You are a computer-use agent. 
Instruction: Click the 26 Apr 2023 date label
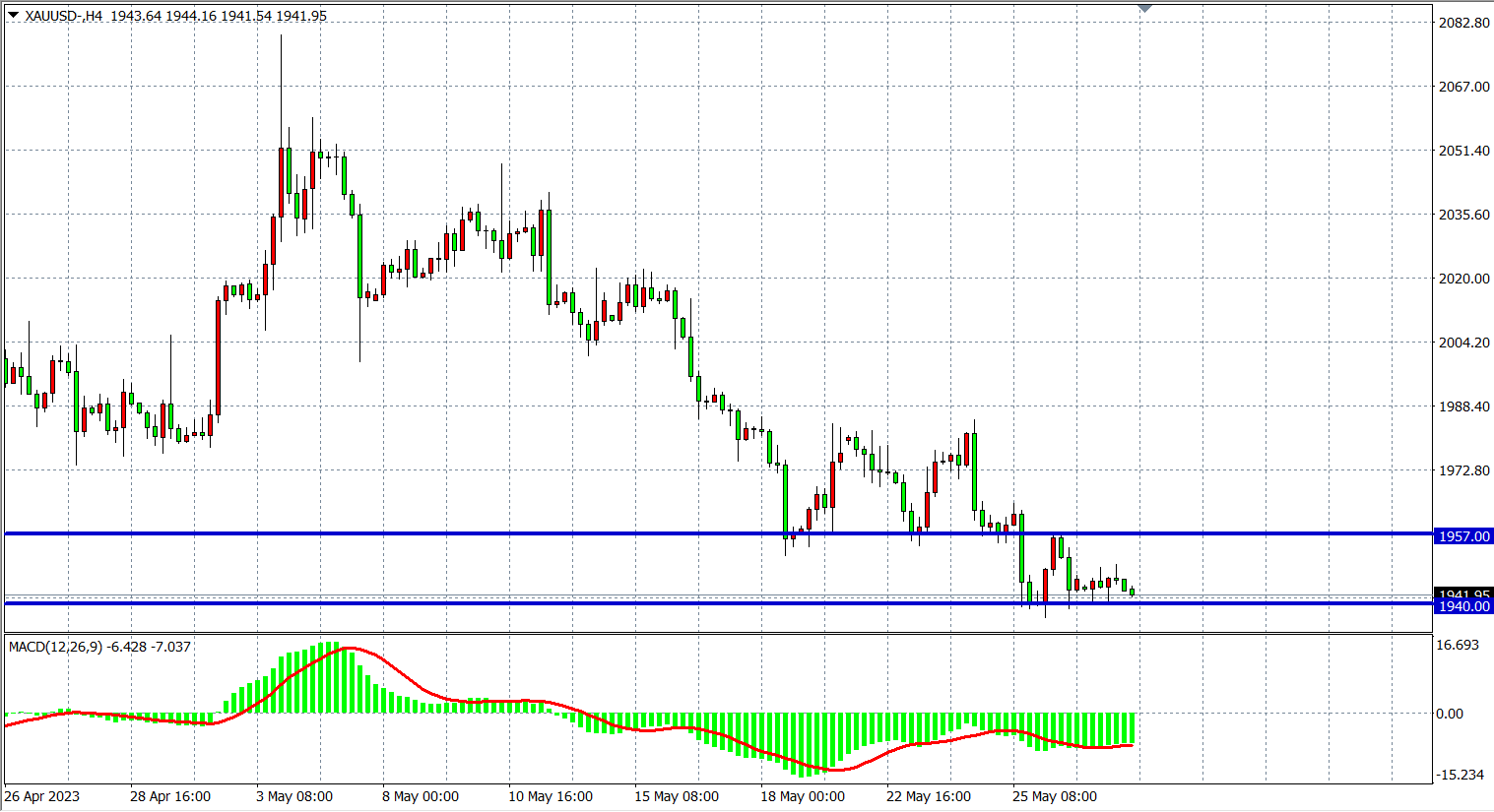(42, 796)
